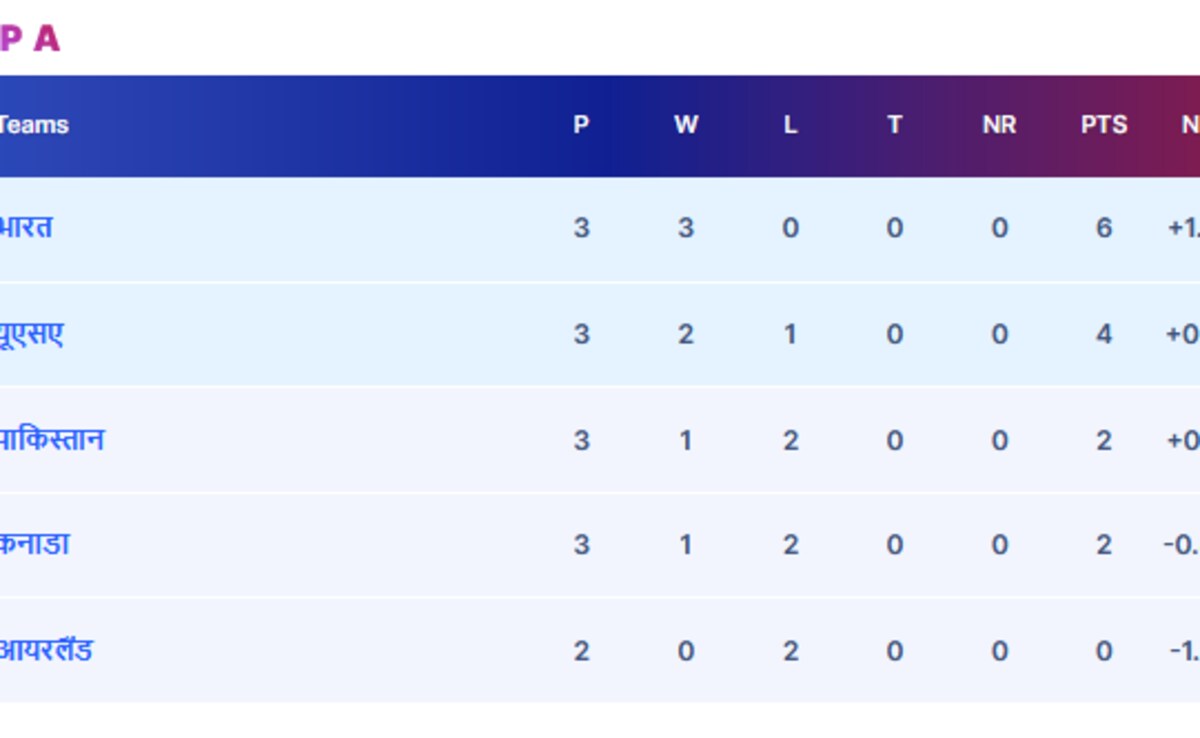Click the L column header
1200x738 pixels.
790,125
